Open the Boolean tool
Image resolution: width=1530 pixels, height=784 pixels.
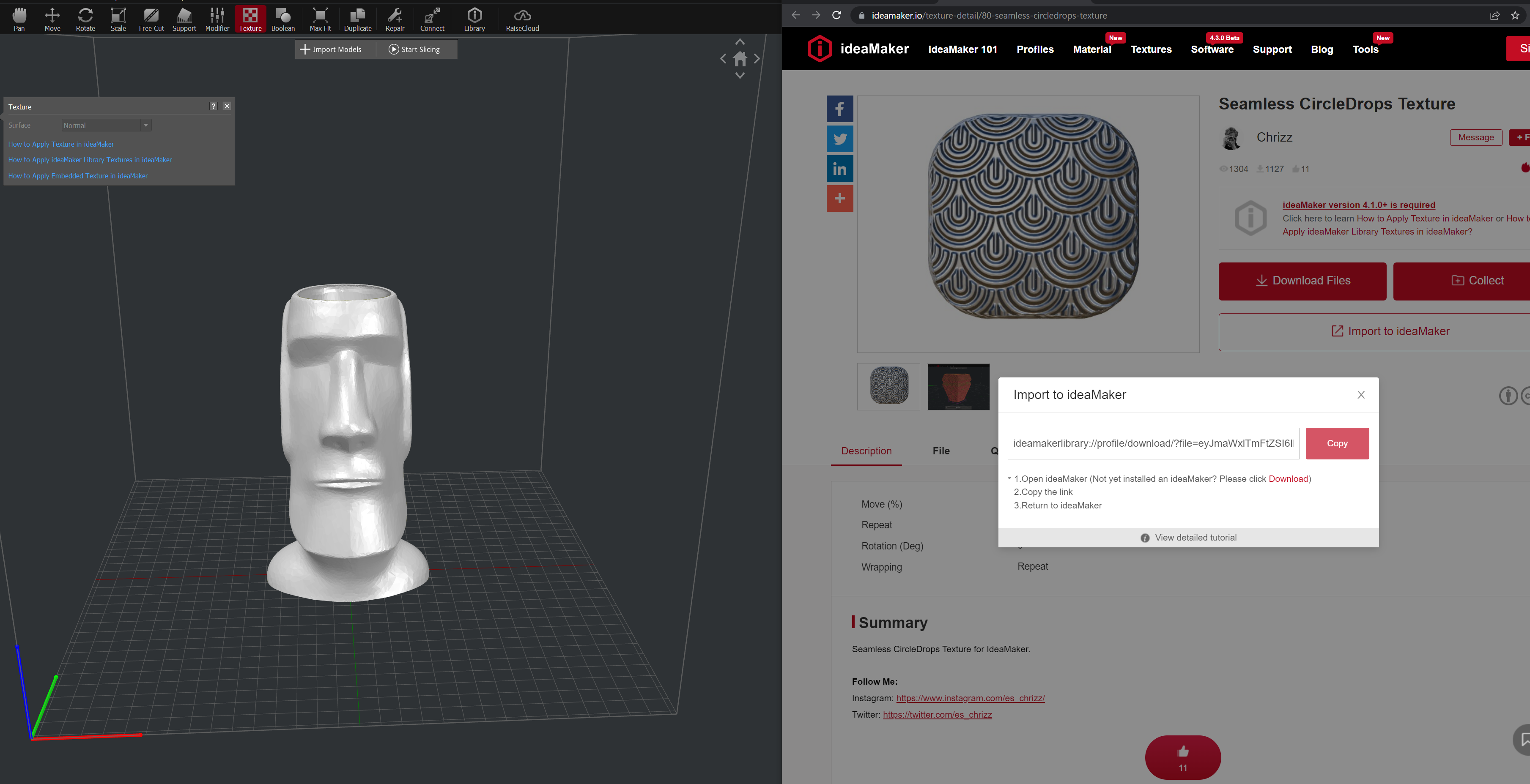pos(283,19)
